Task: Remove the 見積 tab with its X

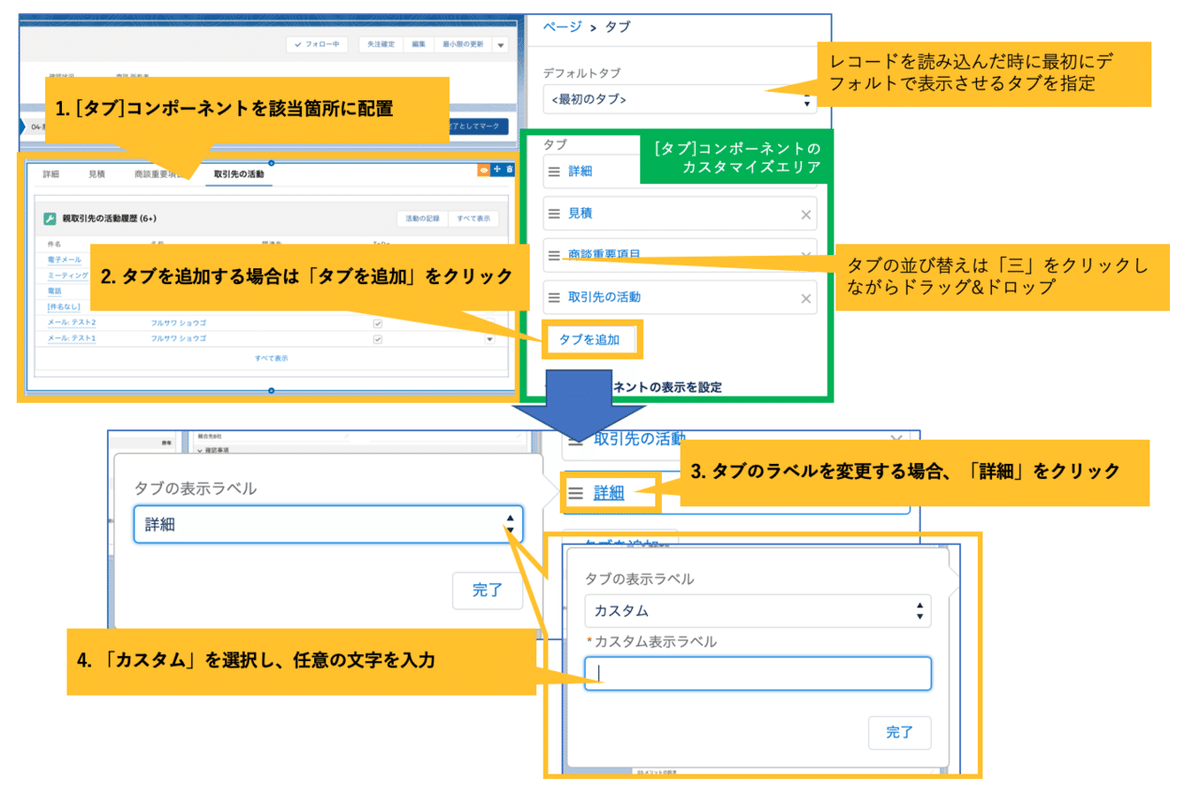Action: (806, 214)
